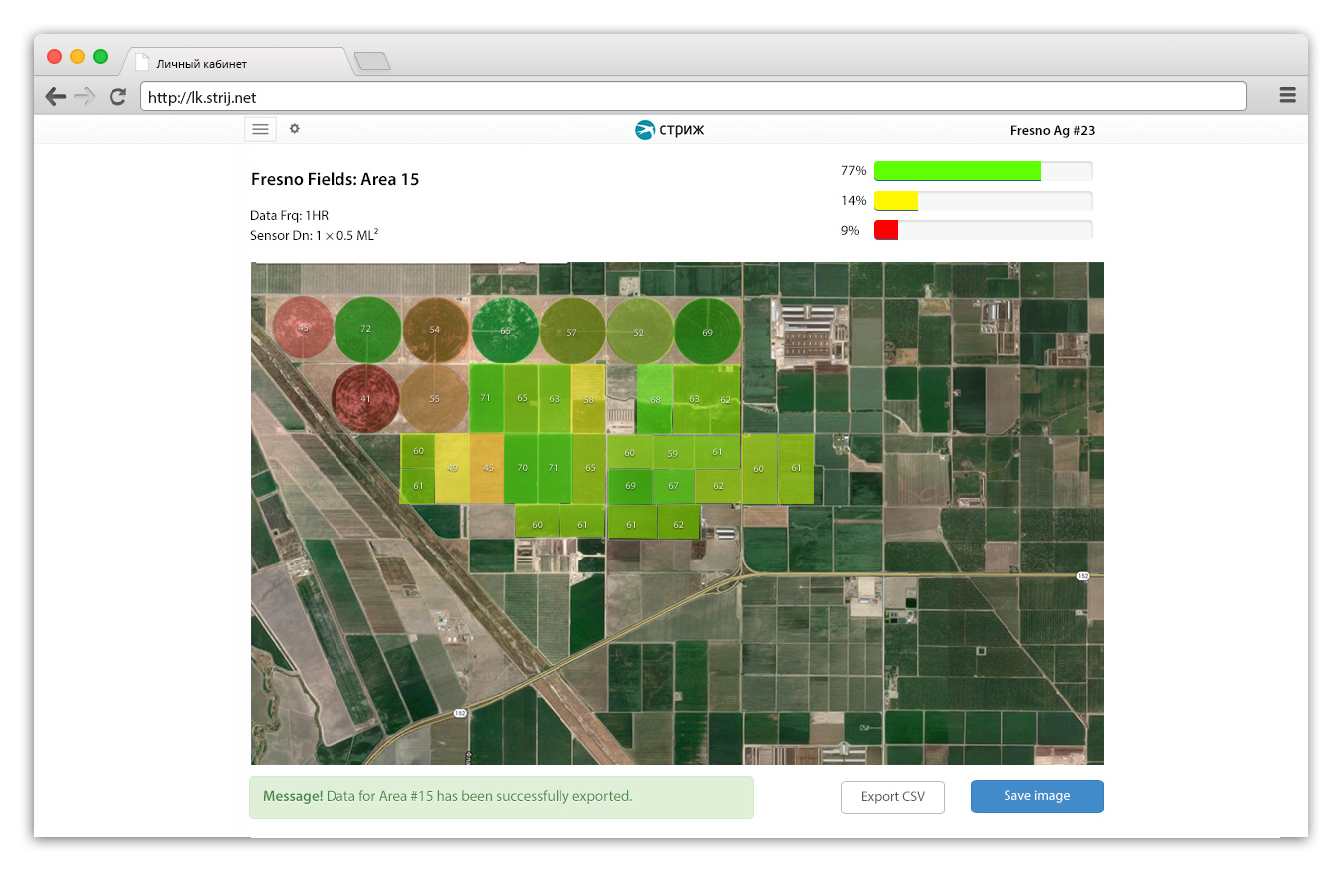Viewport: 1344px width, 896px height.
Task: Select the olive circular field labeled 57
Action: click(571, 331)
